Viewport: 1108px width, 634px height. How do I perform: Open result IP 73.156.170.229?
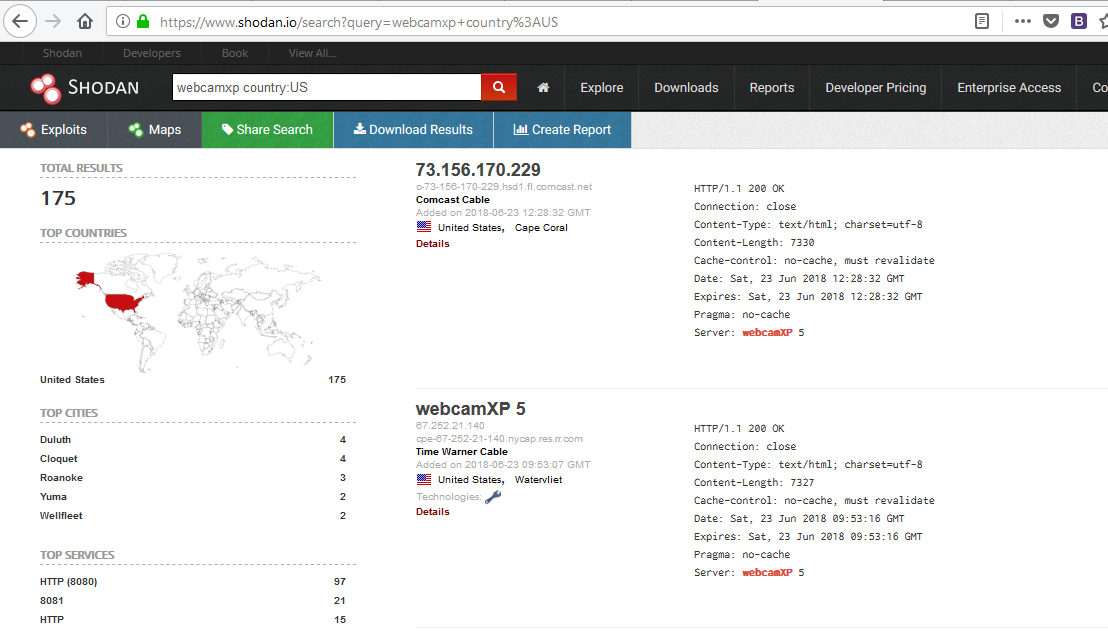tap(478, 170)
